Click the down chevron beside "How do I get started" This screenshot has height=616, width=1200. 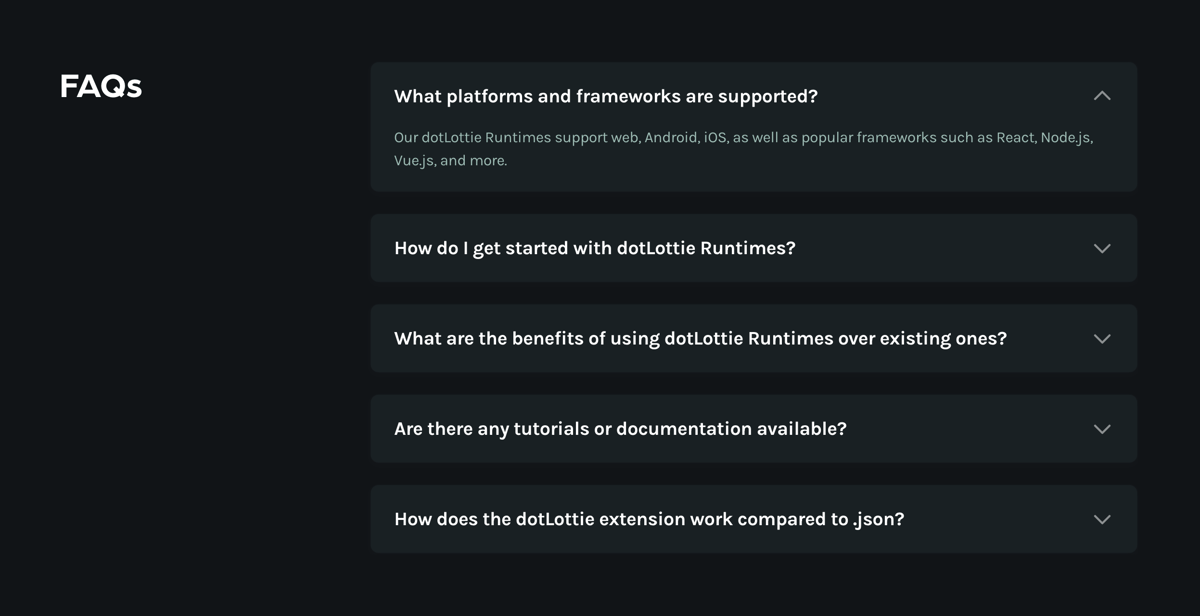1101,248
